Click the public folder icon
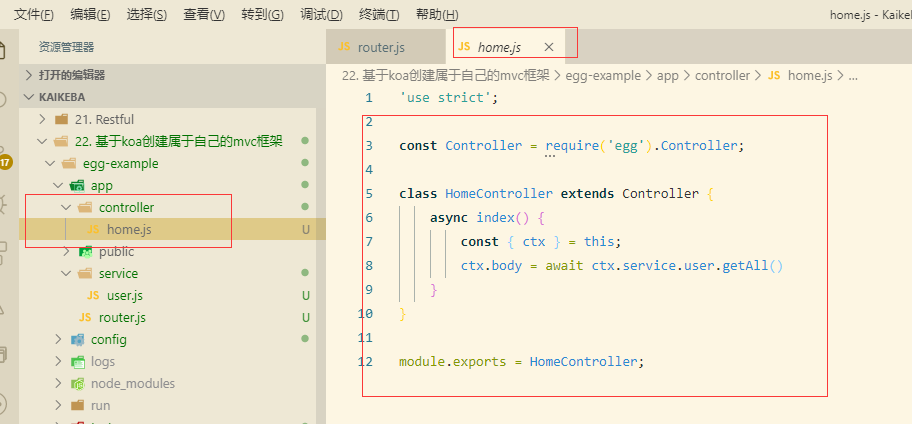Image resolution: width=912 pixels, height=424 pixels. (x=85, y=251)
